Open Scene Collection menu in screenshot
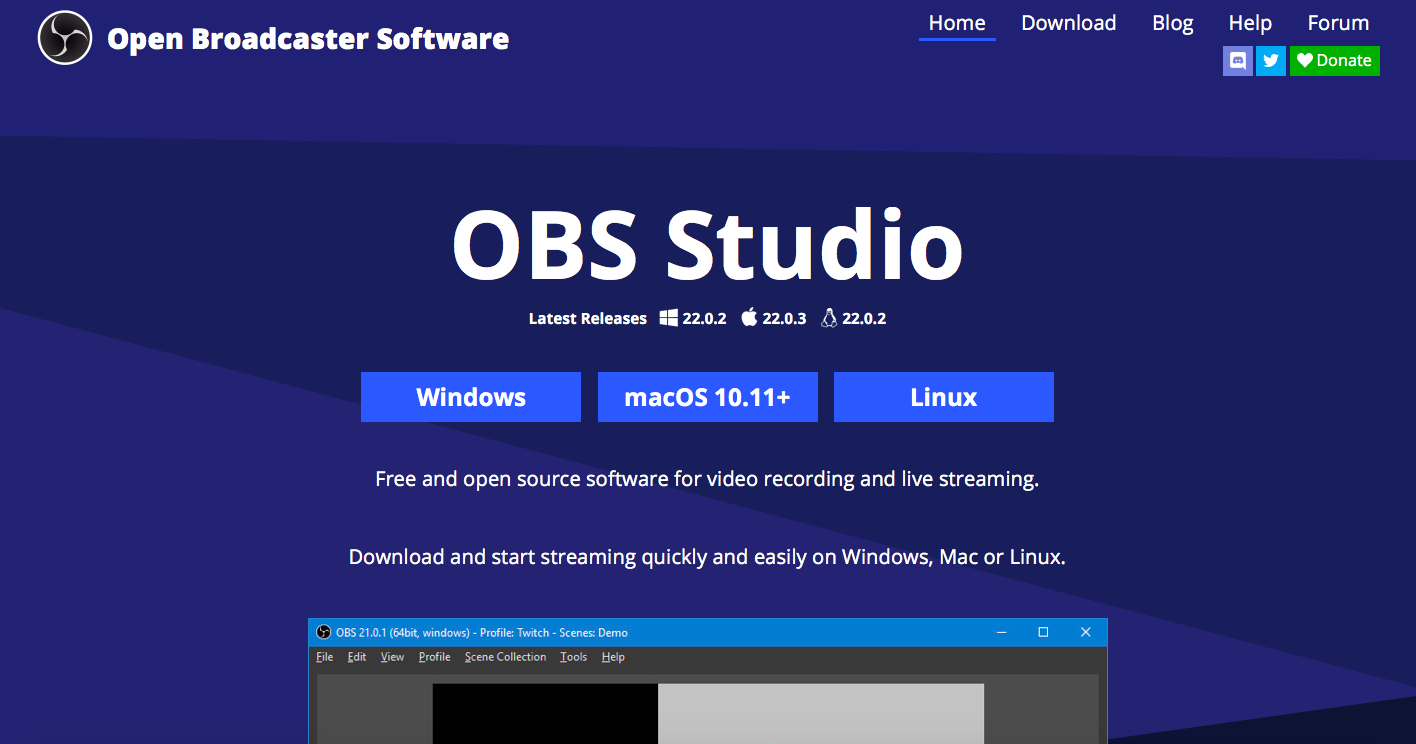Viewport: 1416px width, 744px height. [505, 657]
